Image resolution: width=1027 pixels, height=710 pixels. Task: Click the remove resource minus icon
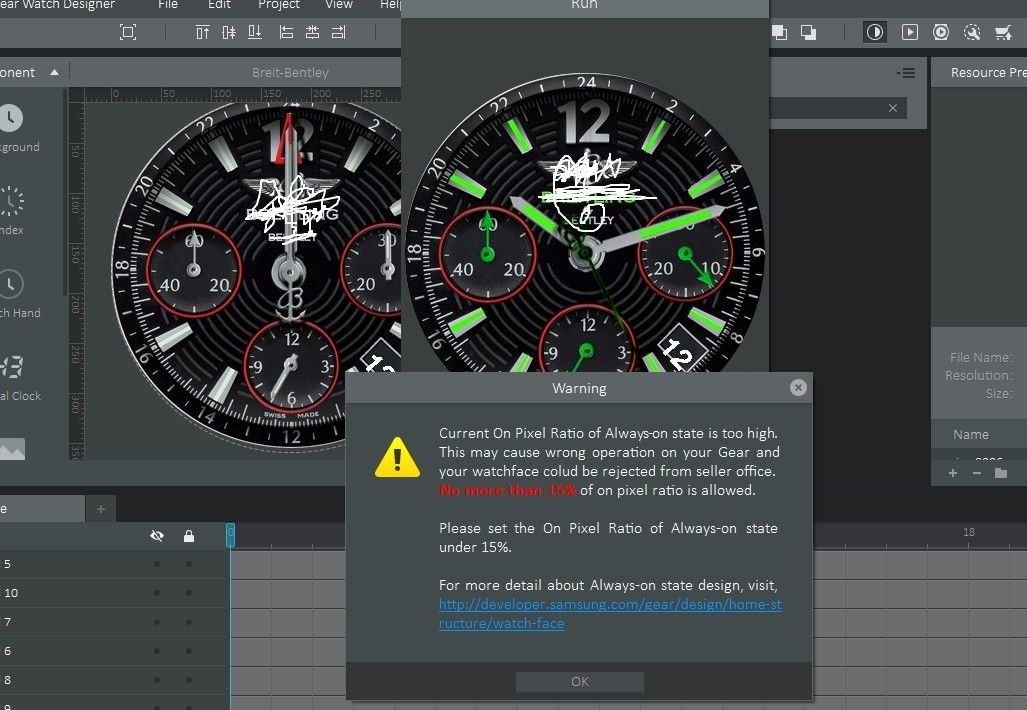click(977, 473)
